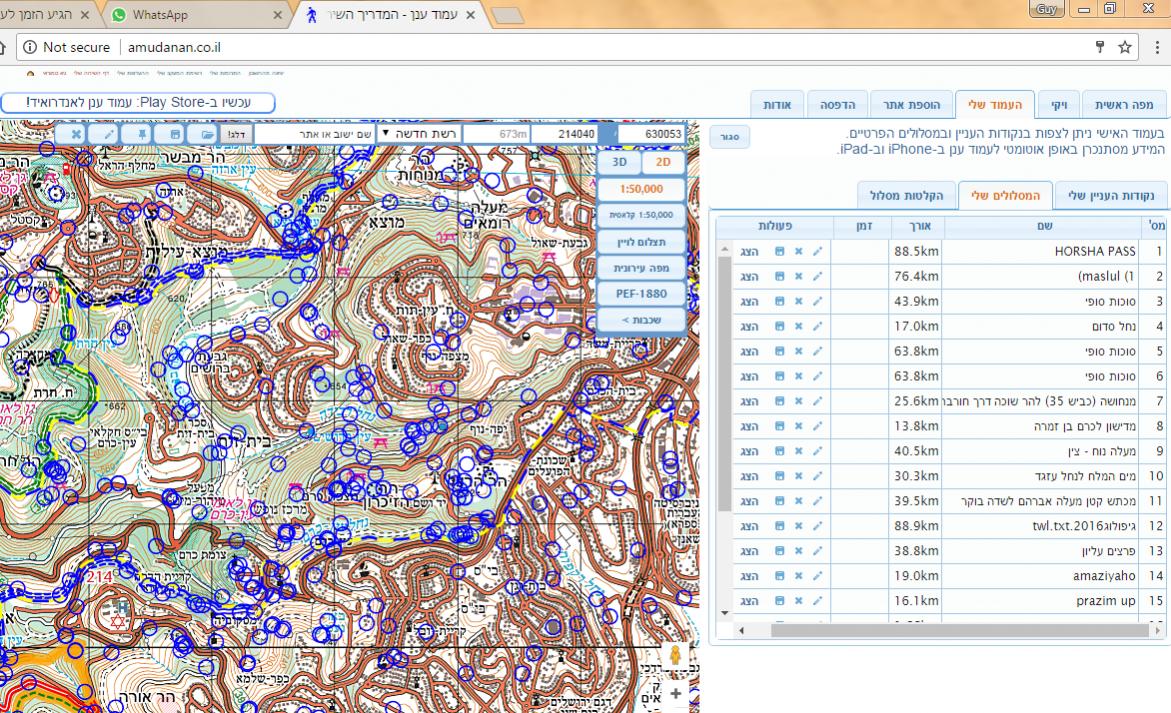Select the PEF-1880 historical map layer
The width and height of the screenshot is (1171, 713).
click(641, 293)
